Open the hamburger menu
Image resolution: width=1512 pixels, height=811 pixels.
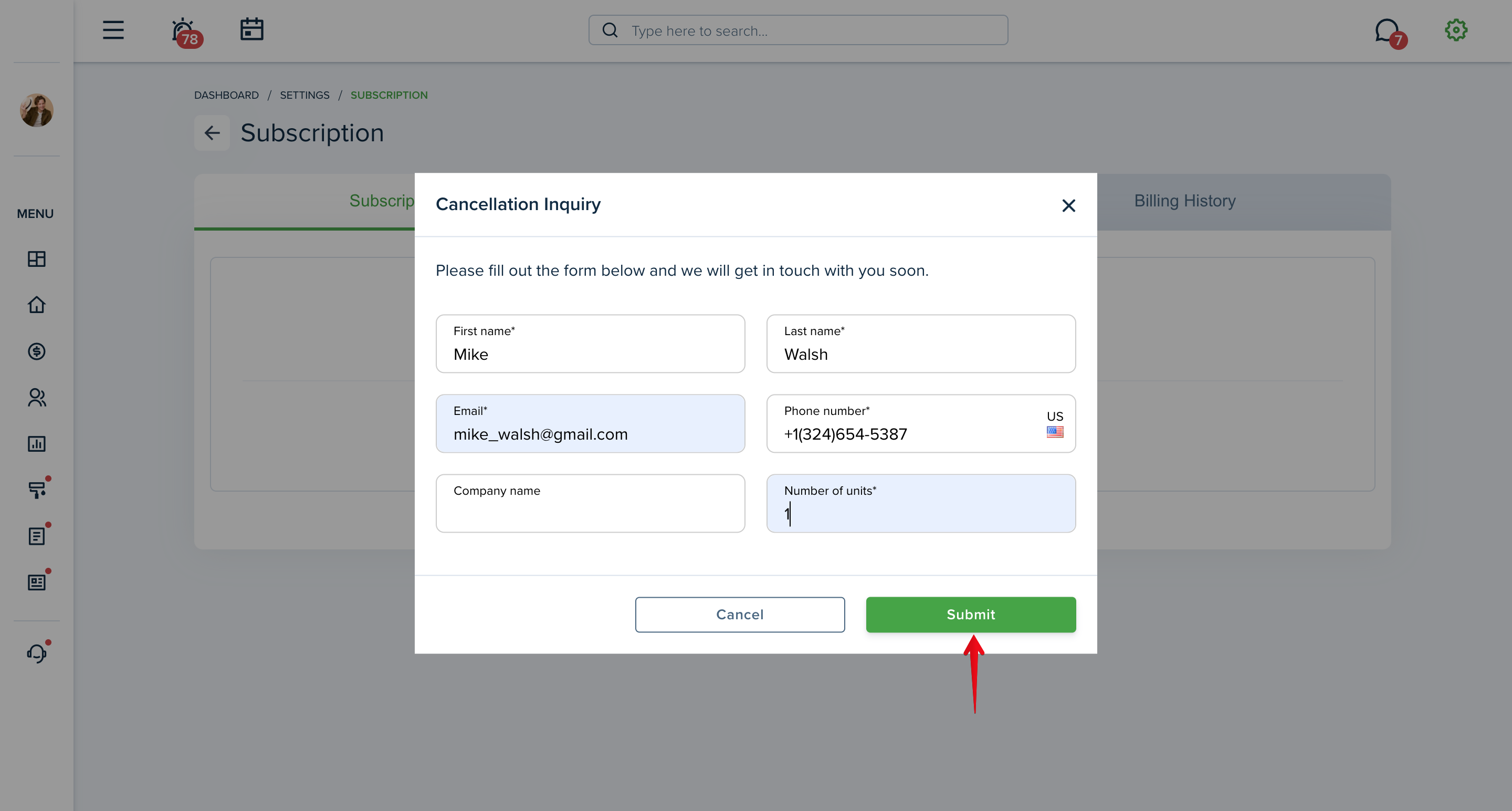[113, 30]
